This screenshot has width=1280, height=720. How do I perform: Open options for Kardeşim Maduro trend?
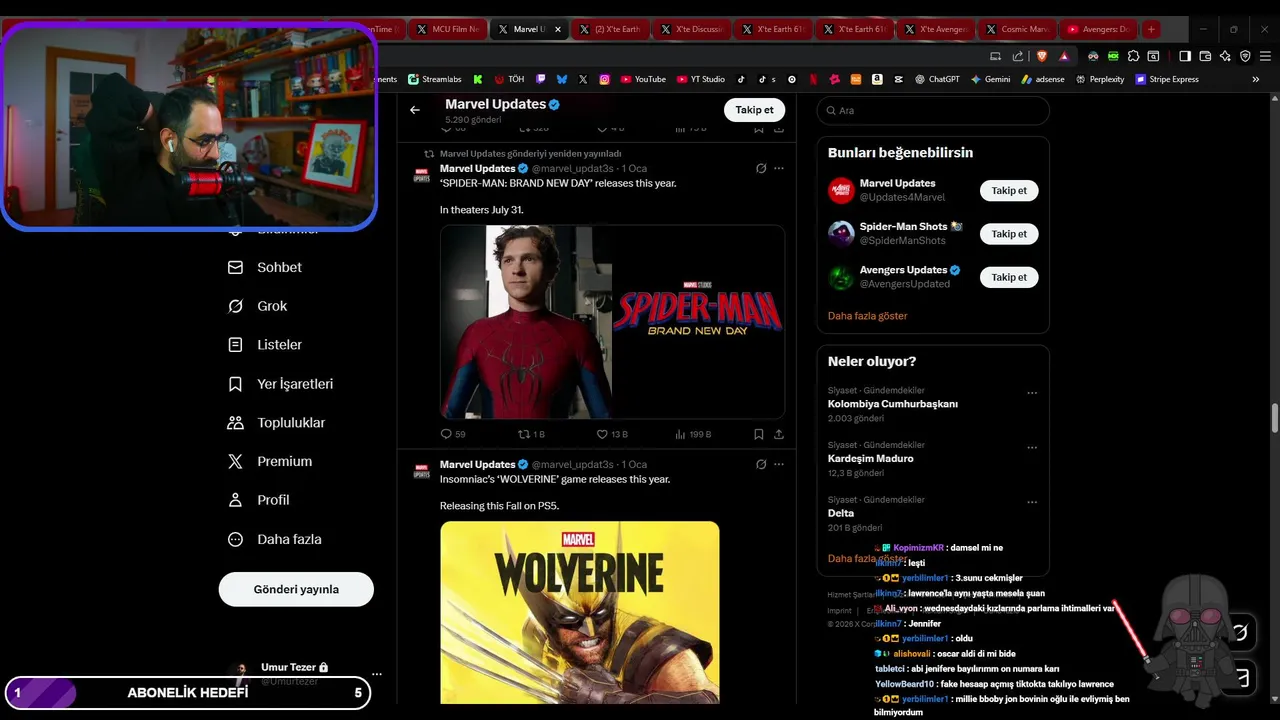[x=1032, y=448]
